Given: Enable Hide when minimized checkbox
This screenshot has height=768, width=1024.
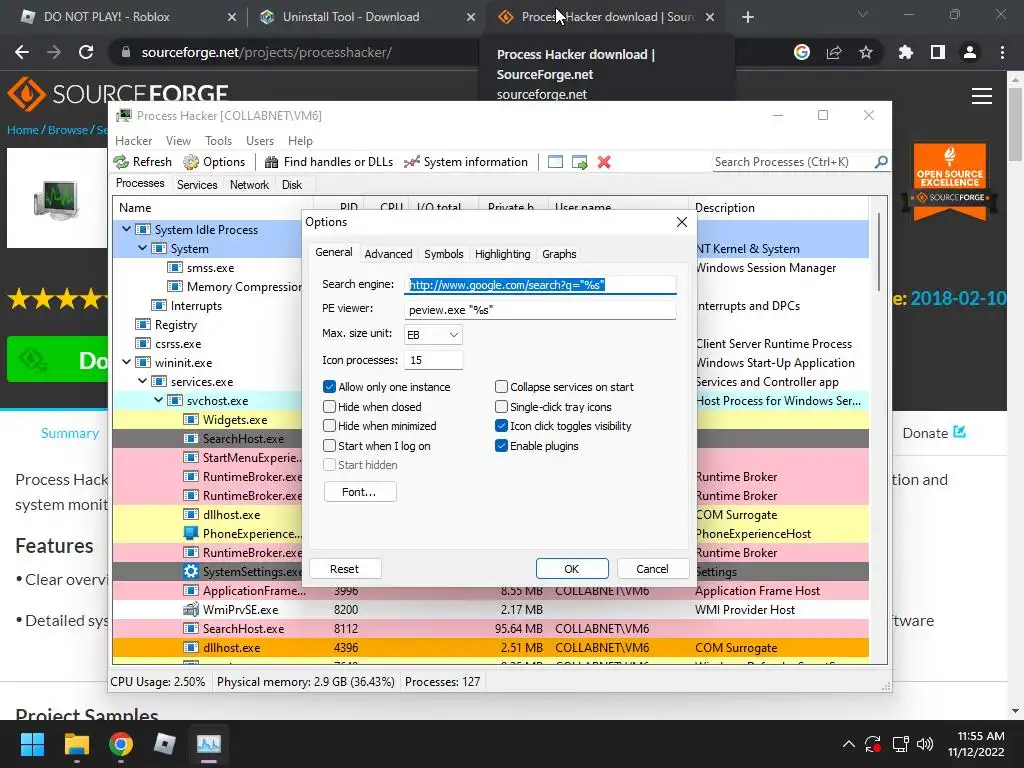Looking at the screenshot, I should coord(330,426).
